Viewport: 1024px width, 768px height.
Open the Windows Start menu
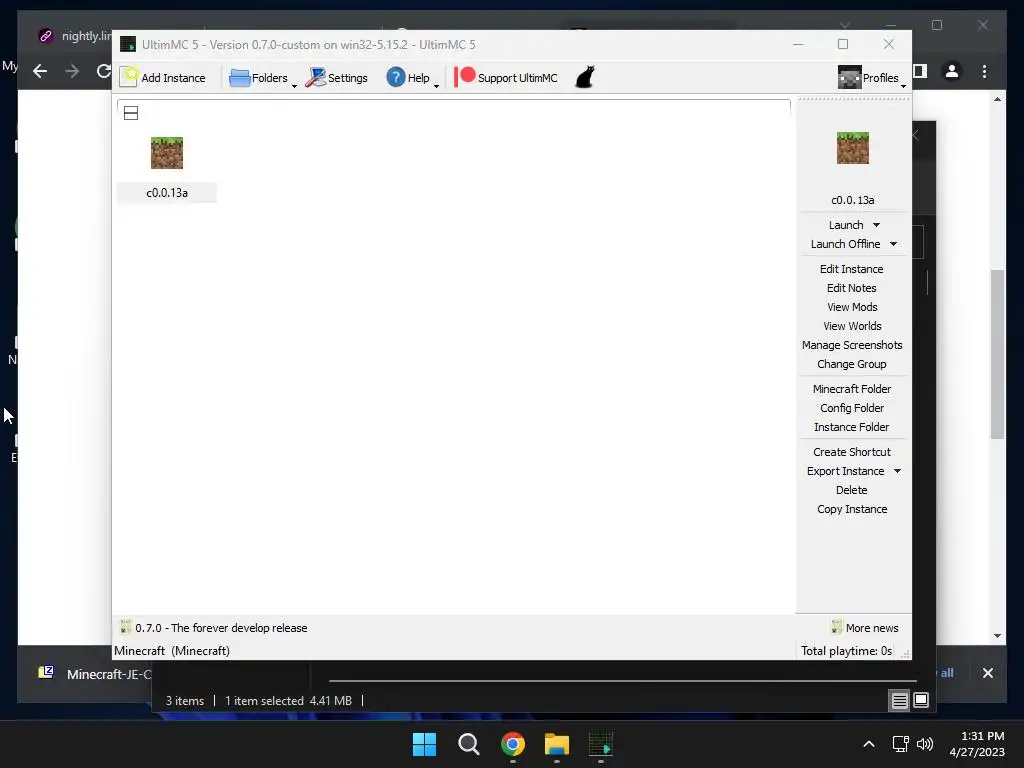tap(424, 744)
